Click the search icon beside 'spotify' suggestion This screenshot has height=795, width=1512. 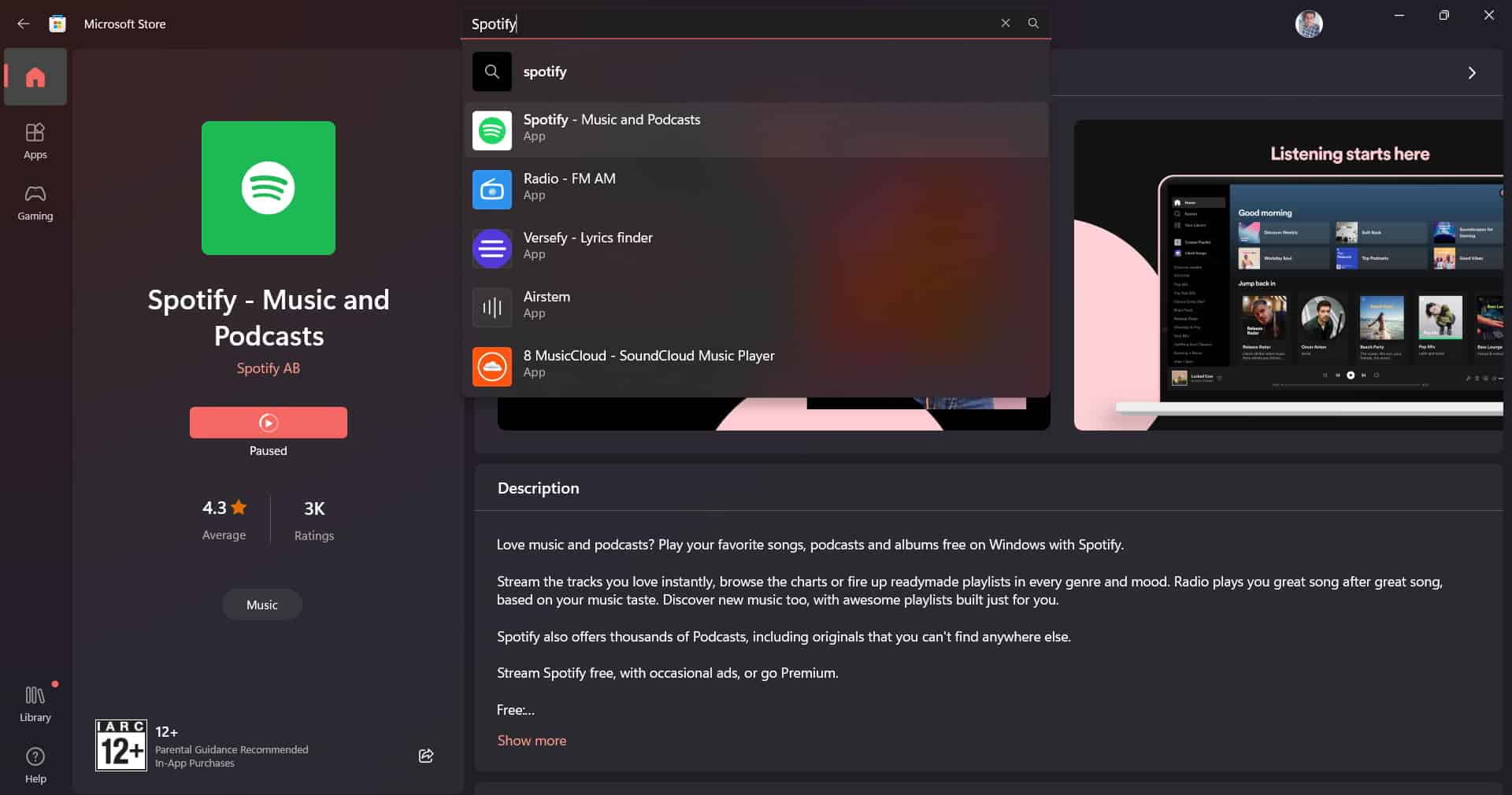pos(492,72)
